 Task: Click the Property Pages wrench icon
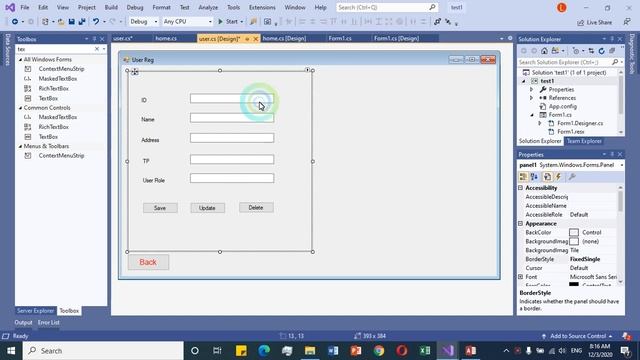point(572,177)
